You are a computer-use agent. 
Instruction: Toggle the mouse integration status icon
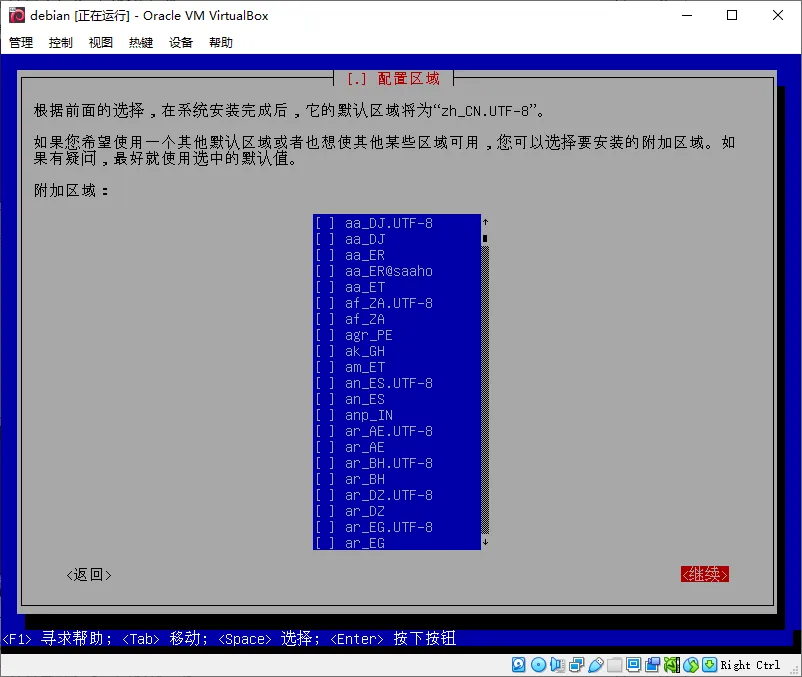click(x=690, y=665)
